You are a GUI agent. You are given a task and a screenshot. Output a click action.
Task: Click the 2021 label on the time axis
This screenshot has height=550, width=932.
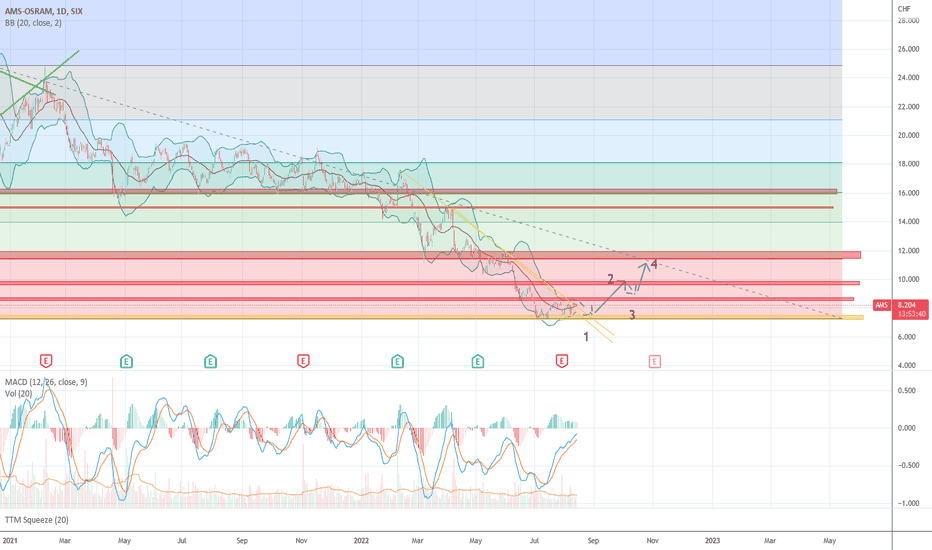coord(10,540)
